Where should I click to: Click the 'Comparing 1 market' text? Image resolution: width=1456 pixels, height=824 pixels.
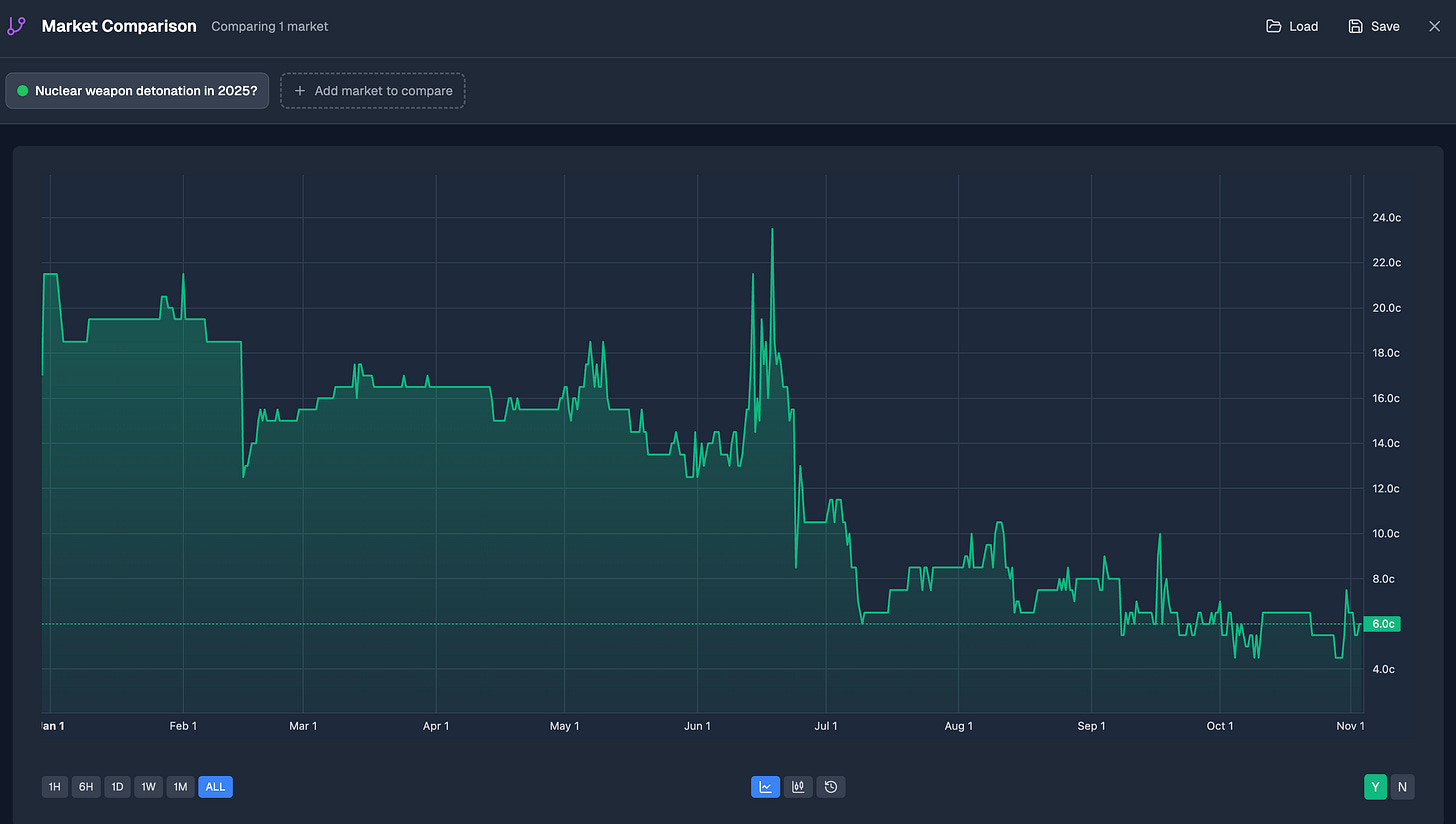point(270,26)
